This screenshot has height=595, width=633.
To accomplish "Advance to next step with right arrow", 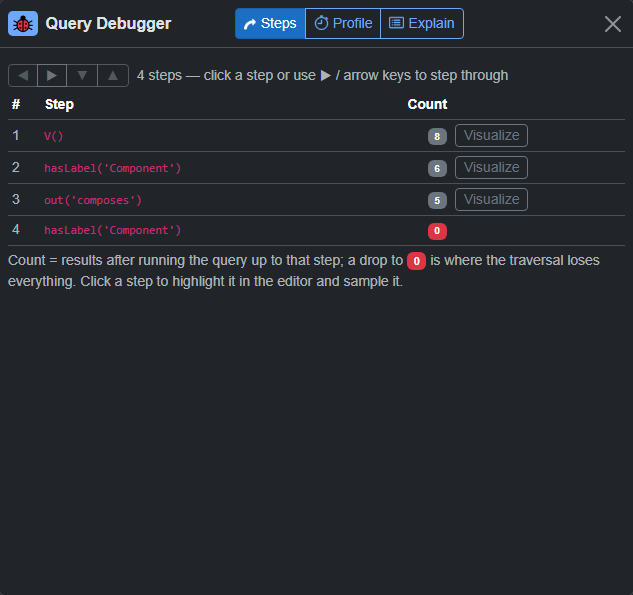I will click(52, 75).
